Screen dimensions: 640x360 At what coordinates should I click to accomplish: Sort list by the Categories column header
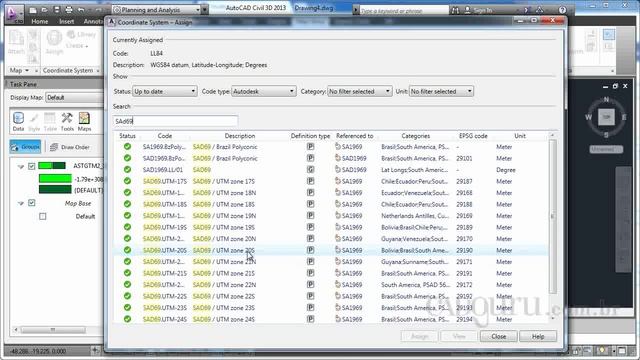416,136
